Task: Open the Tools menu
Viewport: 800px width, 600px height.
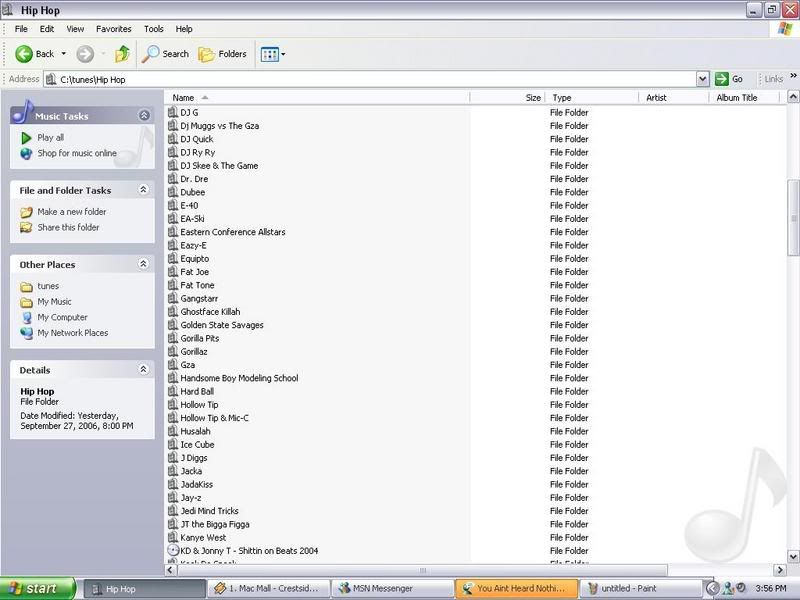Action: point(154,29)
